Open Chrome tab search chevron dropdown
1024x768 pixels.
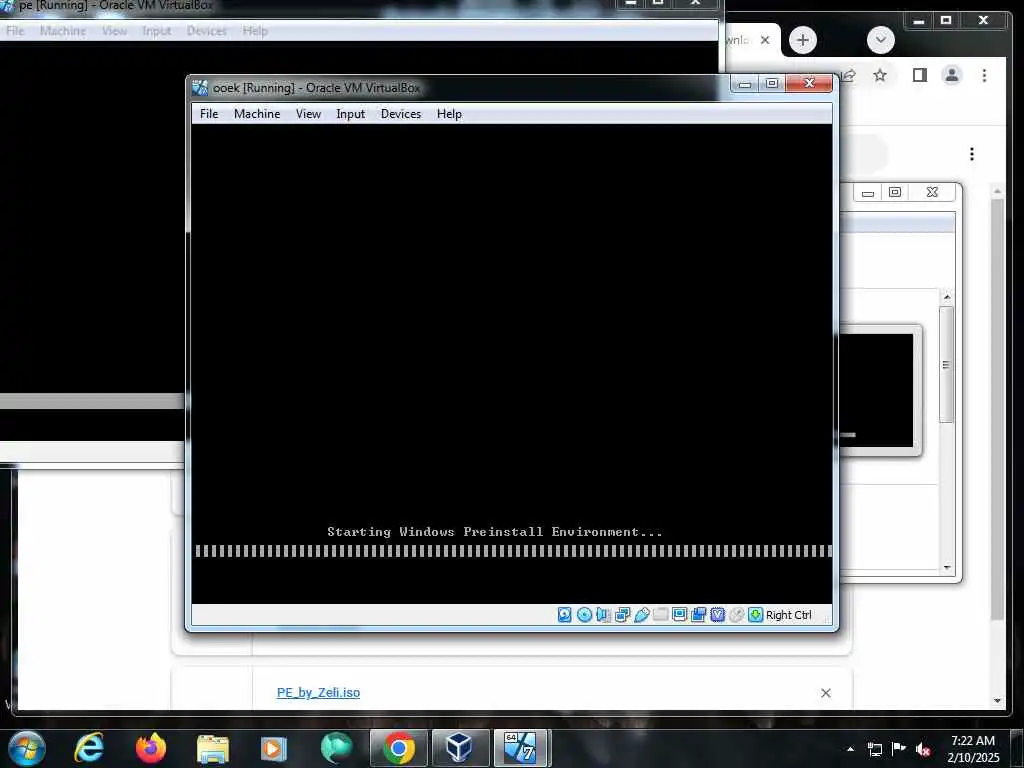[x=880, y=40]
